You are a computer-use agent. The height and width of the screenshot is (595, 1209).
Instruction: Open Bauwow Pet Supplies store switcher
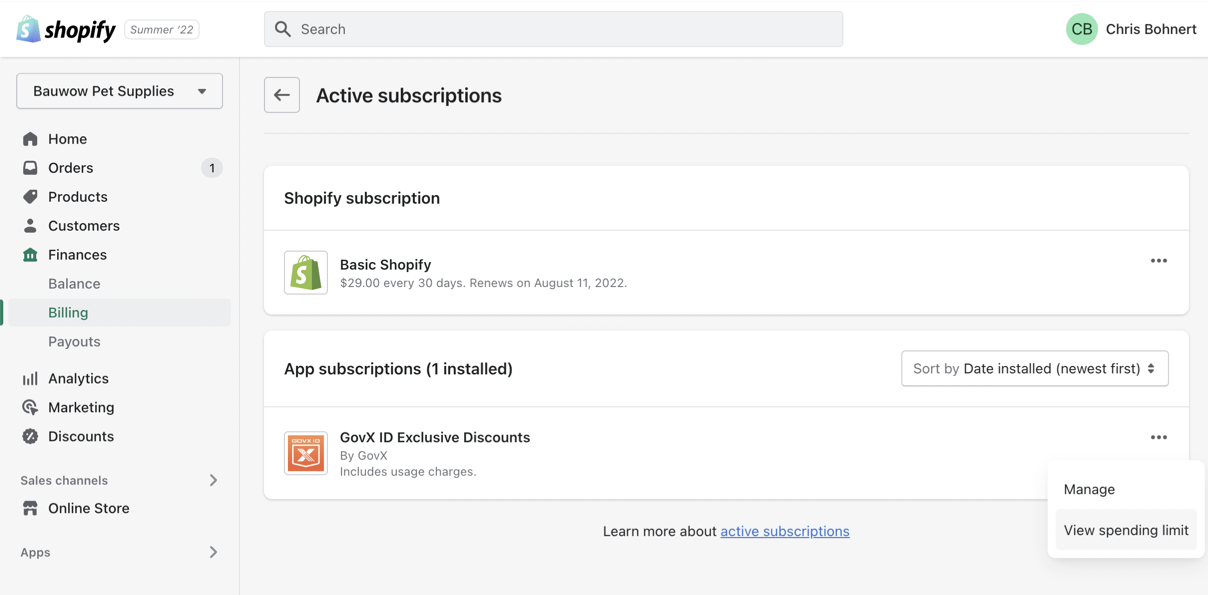[119, 91]
